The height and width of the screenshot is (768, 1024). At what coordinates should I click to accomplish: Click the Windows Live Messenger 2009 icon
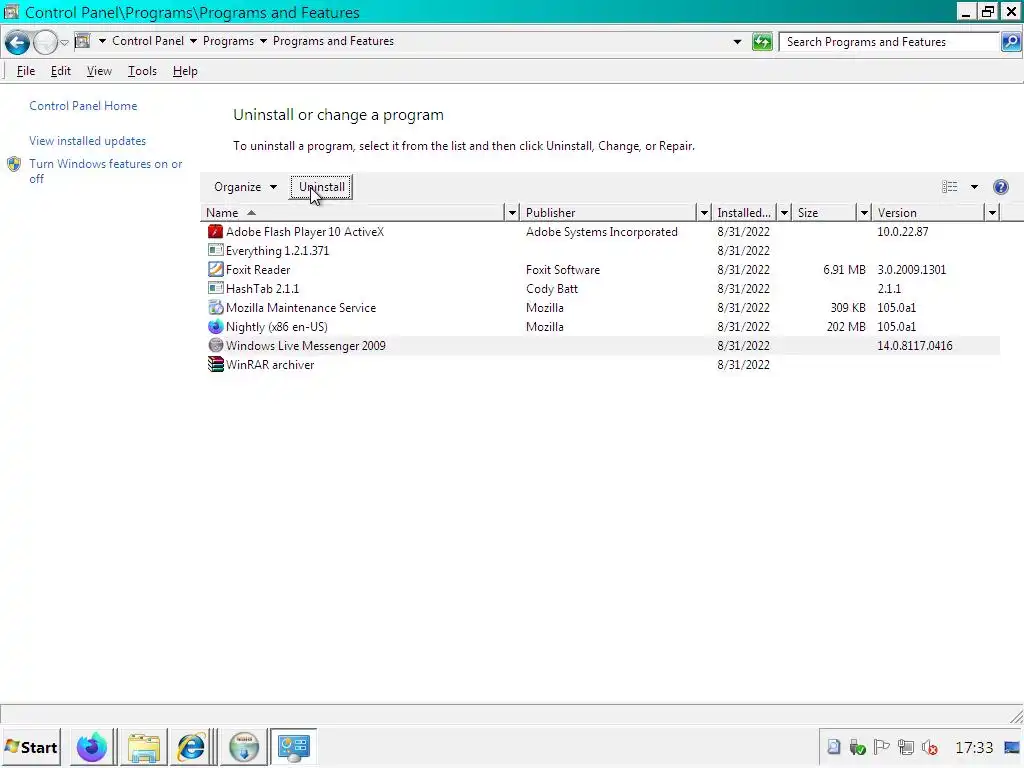[x=215, y=345]
